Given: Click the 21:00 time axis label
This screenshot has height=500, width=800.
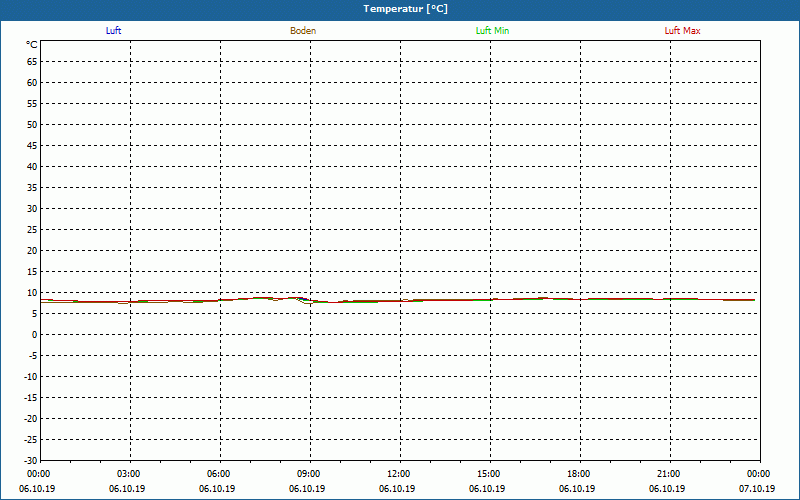Looking at the screenshot, I should pyautogui.click(x=668, y=474).
